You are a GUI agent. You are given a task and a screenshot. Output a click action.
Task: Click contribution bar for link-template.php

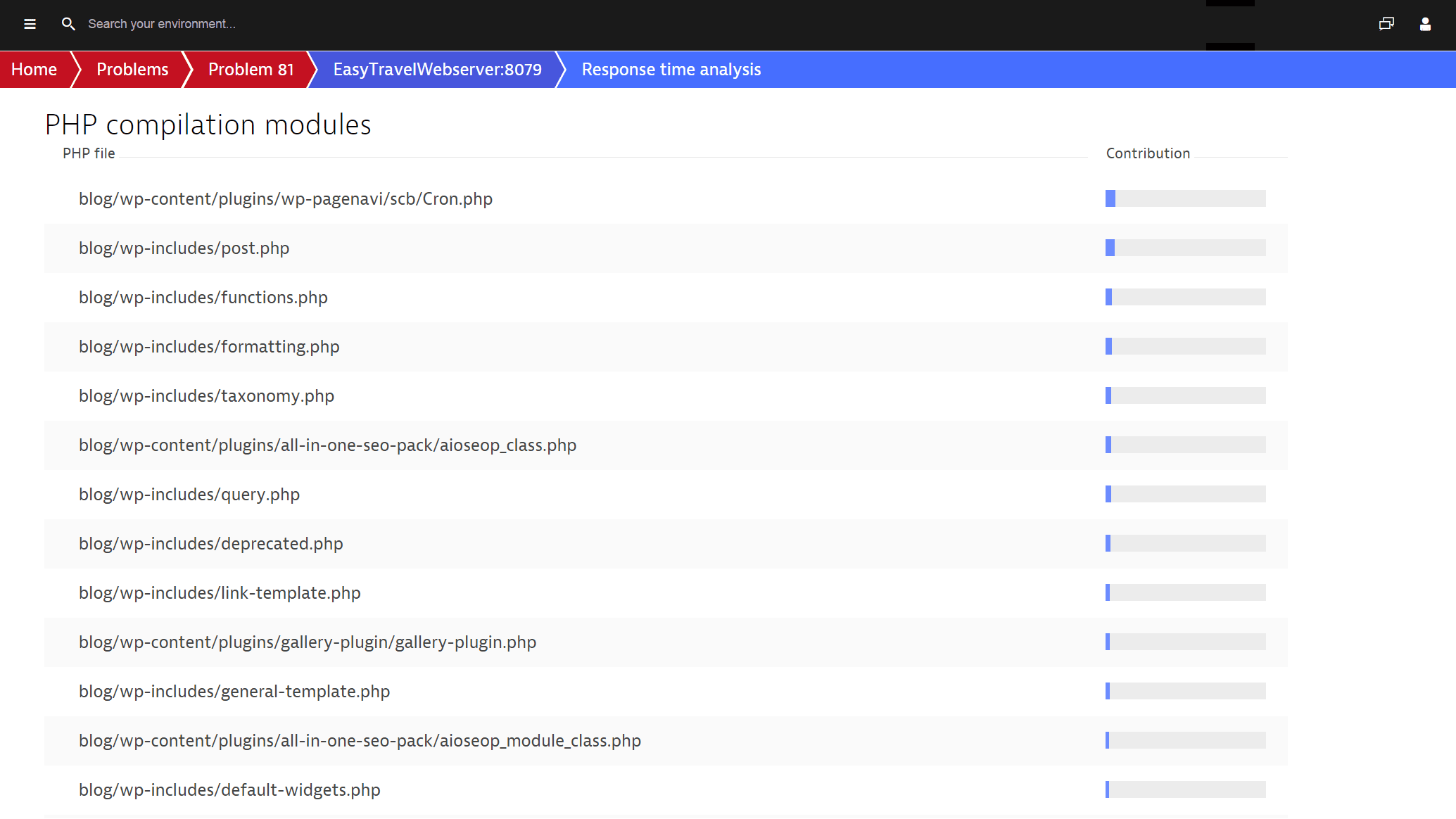click(1186, 592)
